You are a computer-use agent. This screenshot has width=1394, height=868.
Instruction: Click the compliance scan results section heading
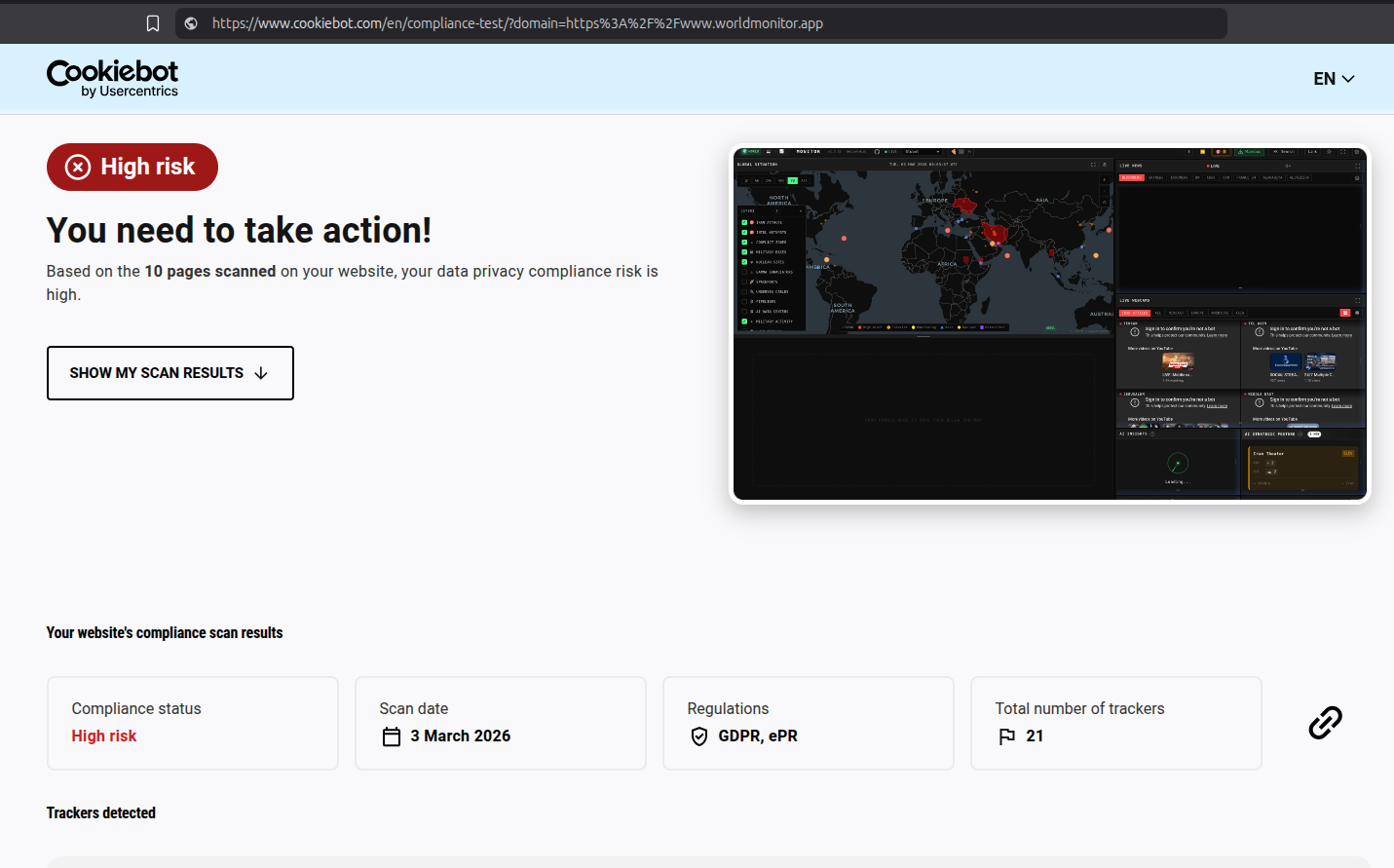[165, 633]
